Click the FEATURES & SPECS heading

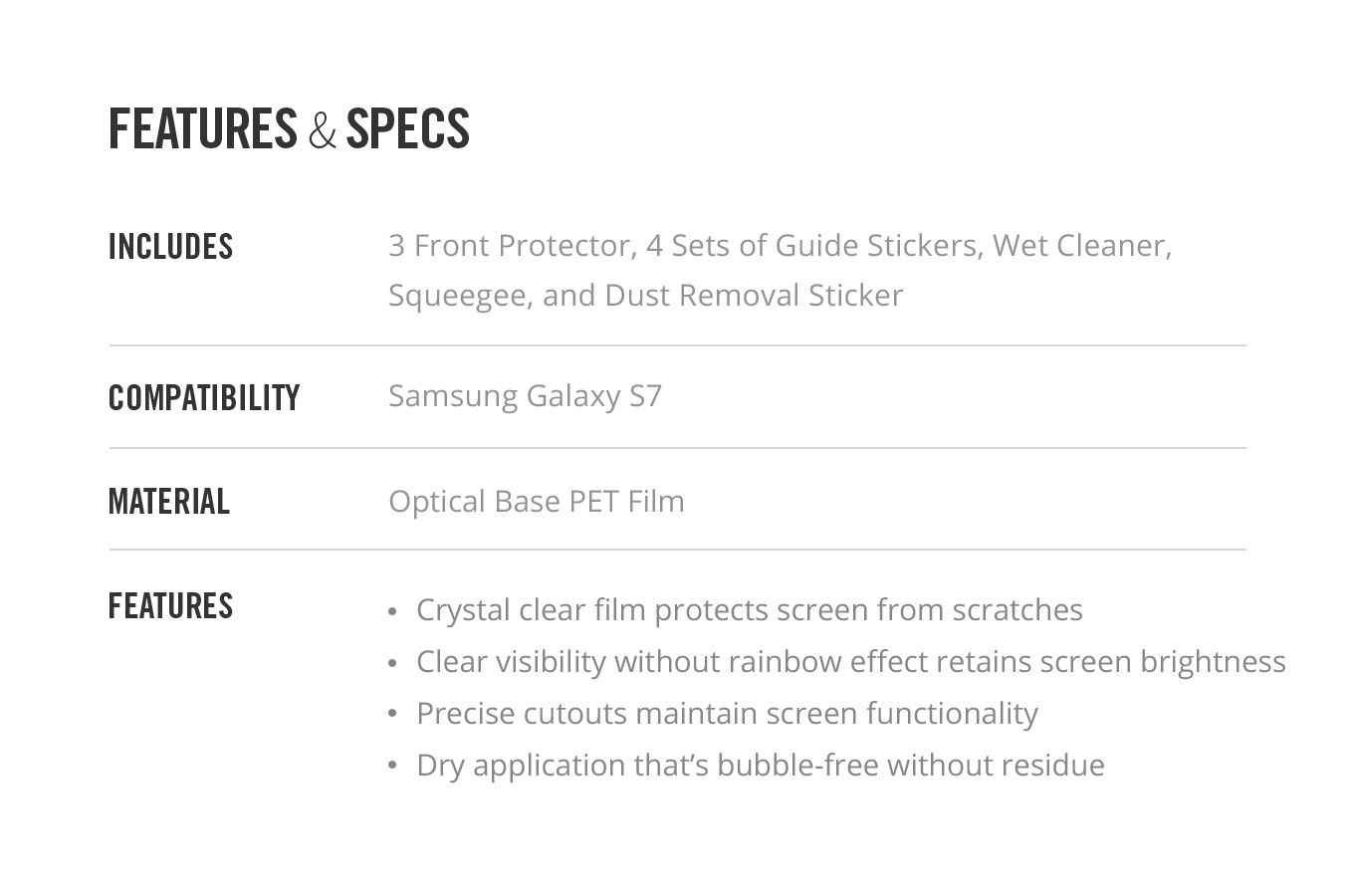[x=289, y=129]
